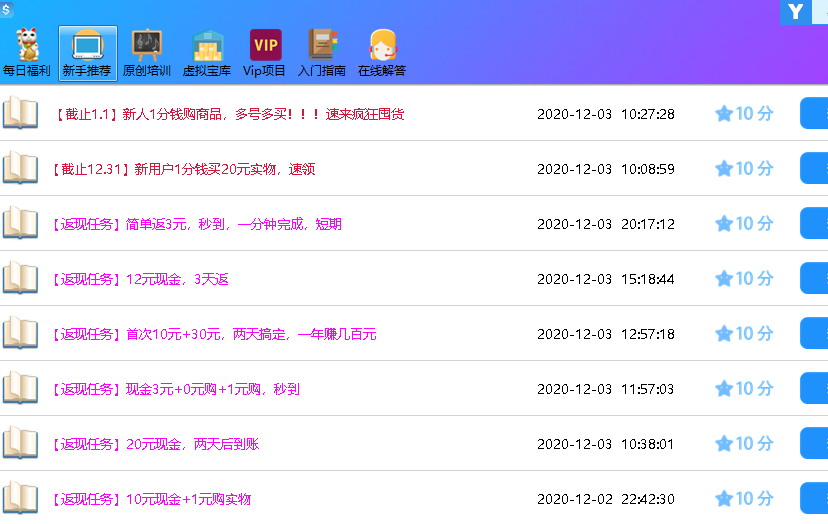This screenshot has height=524, width=828.
Task: Click book icon for 12元现金 row
Action: (20, 277)
